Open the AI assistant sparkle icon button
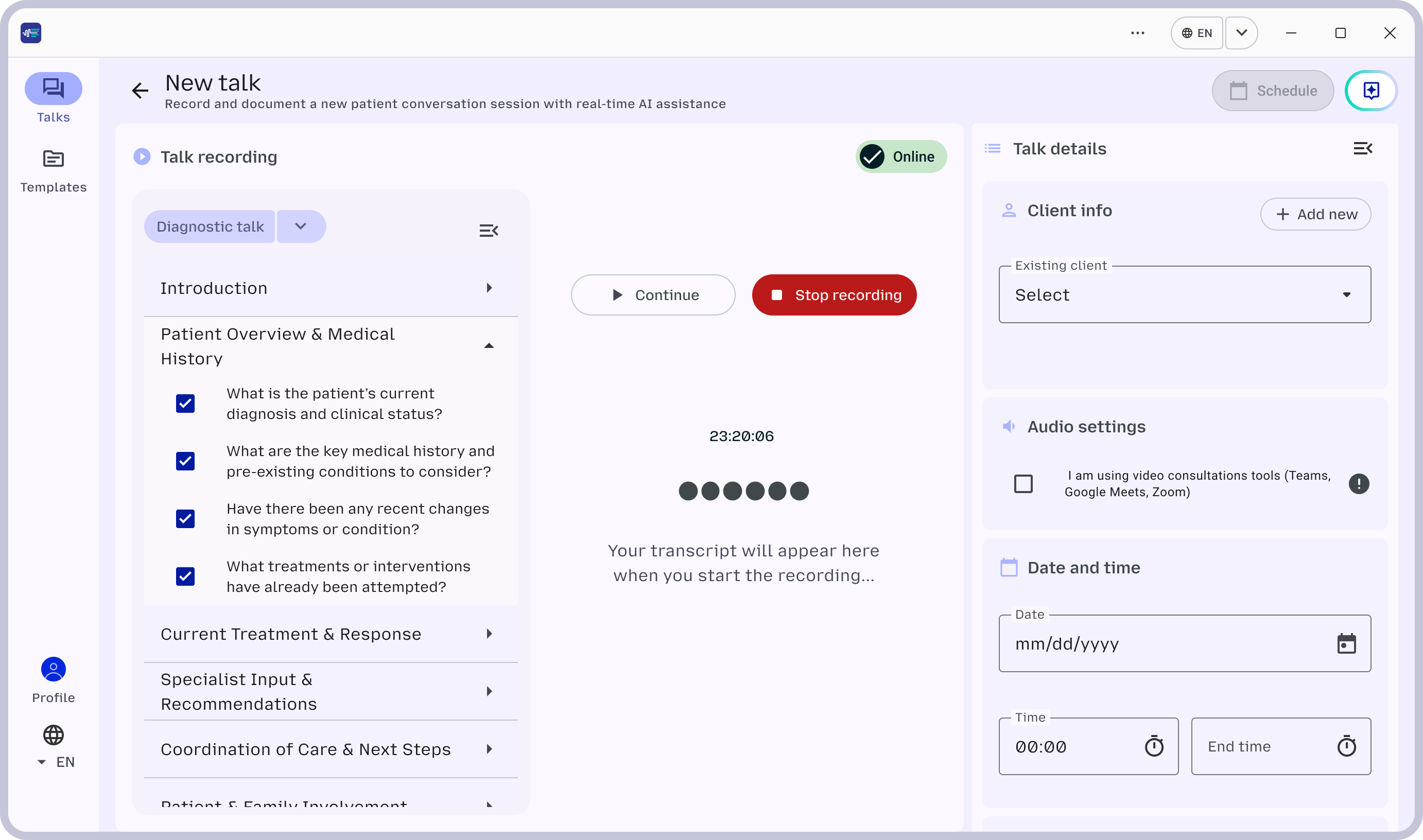Viewport: 1423px width, 840px height. [x=1370, y=91]
